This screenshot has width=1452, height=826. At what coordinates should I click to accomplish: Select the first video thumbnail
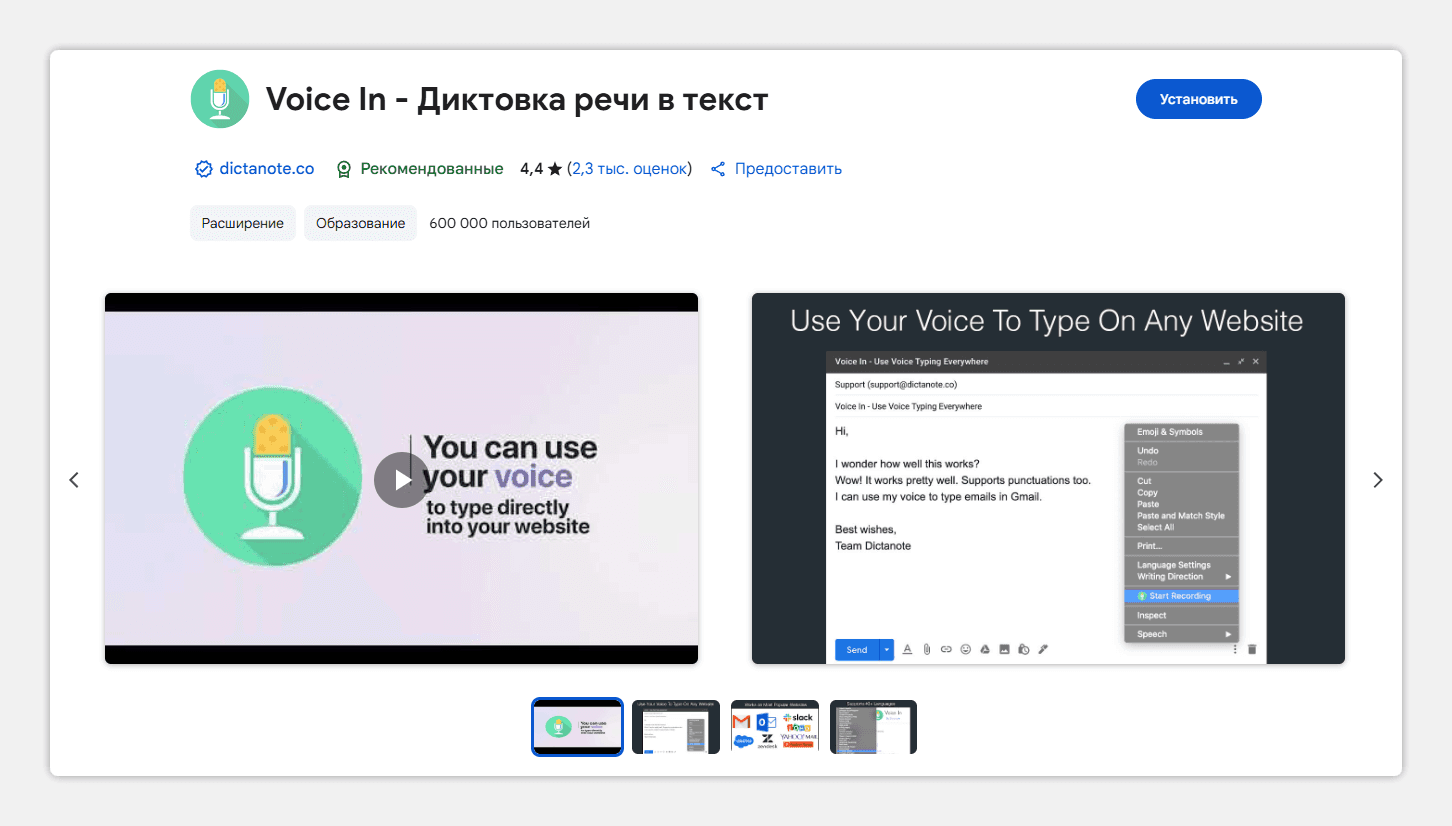(x=577, y=727)
